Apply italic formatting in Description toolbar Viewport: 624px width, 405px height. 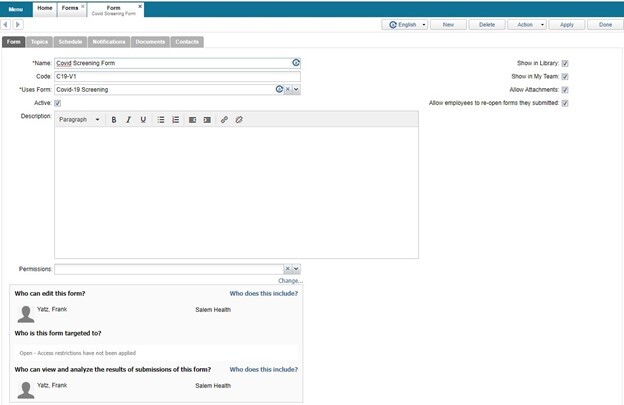click(x=128, y=120)
